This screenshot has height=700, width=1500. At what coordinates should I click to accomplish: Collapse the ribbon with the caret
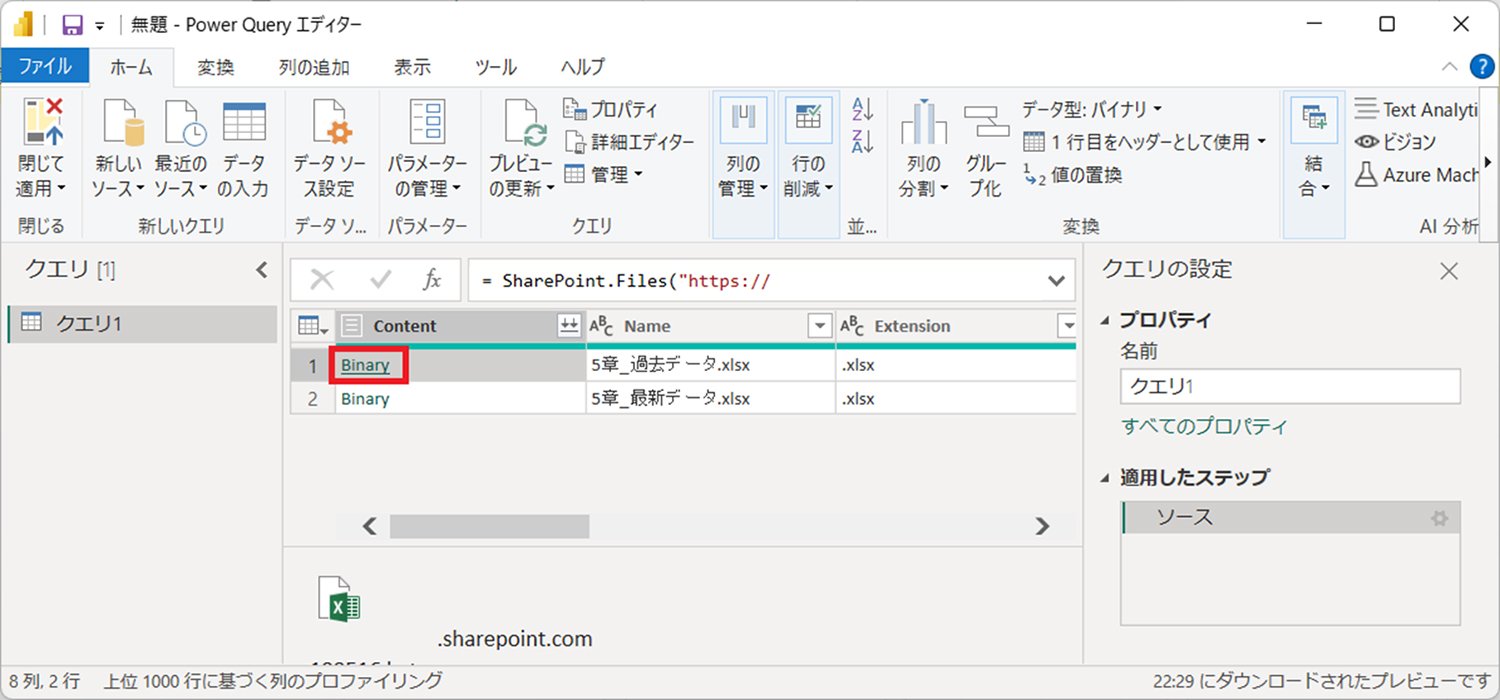coord(1449,67)
